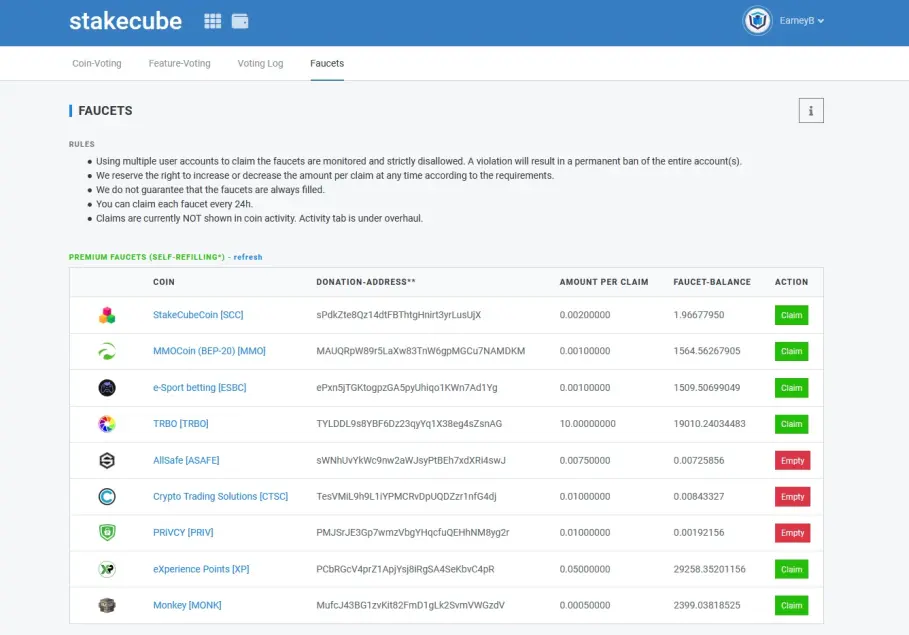The height and width of the screenshot is (635, 909).
Task: Select the CTSC donation address TesVMiL9h9L1iYPMCRvDpUQDZzr1nfG4dj
Action: pyautogui.click(x=406, y=496)
